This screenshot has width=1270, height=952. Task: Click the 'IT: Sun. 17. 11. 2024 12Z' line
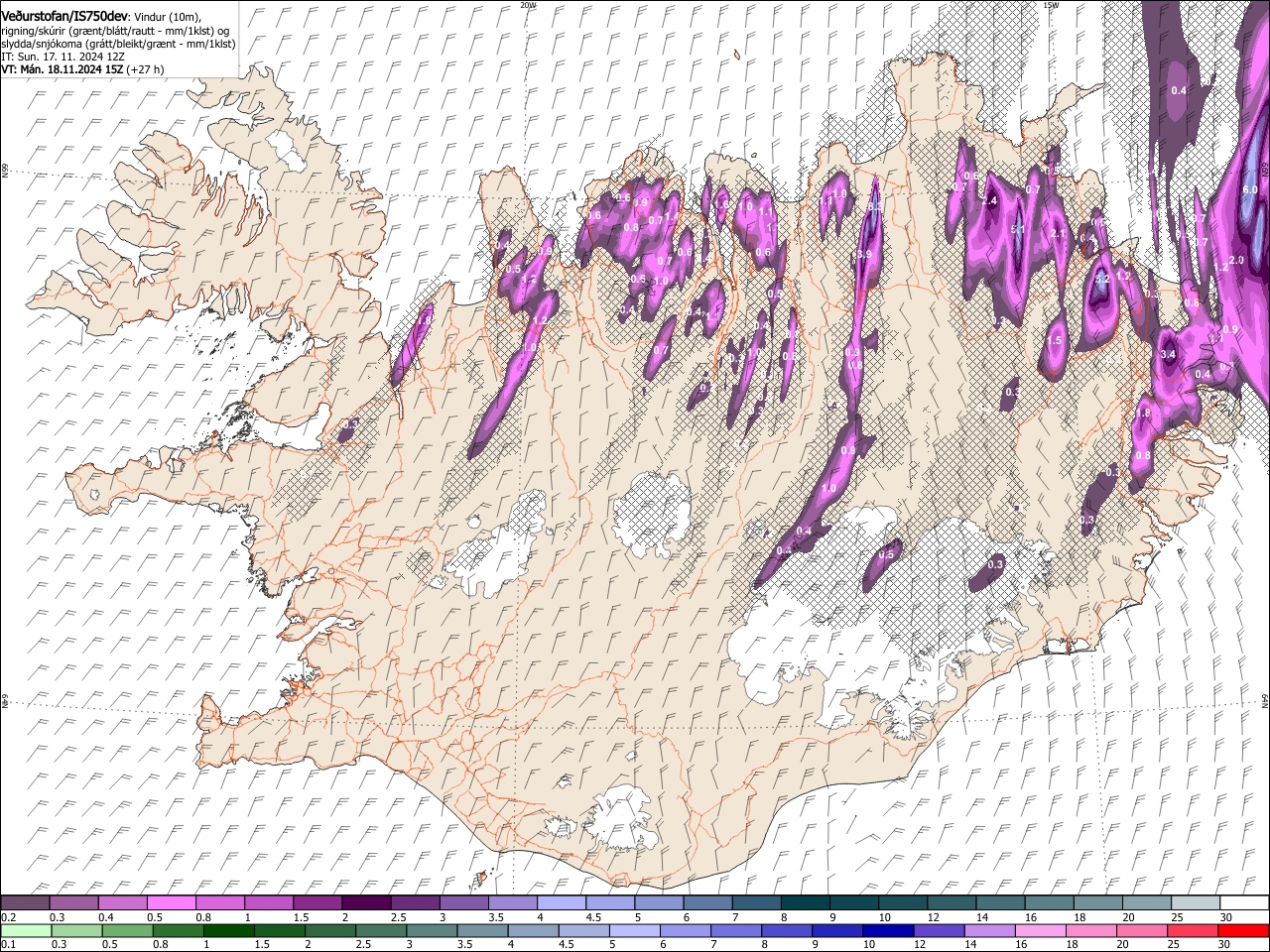(63, 57)
